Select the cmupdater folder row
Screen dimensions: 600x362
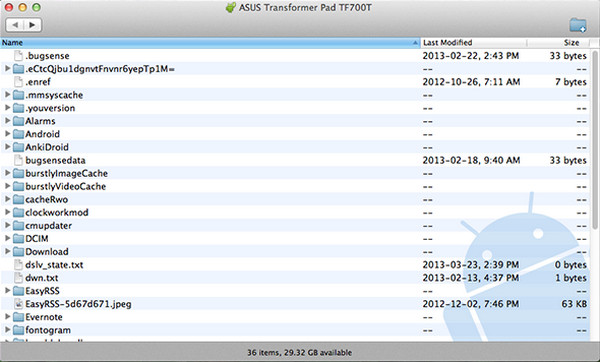(295, 225)
